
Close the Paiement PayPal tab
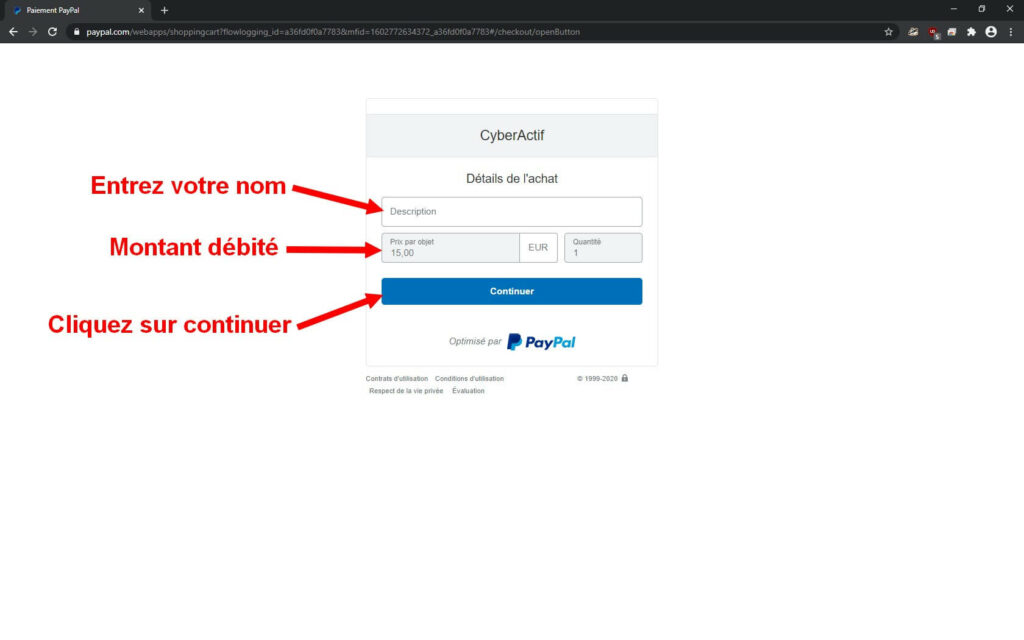(141, 10)
